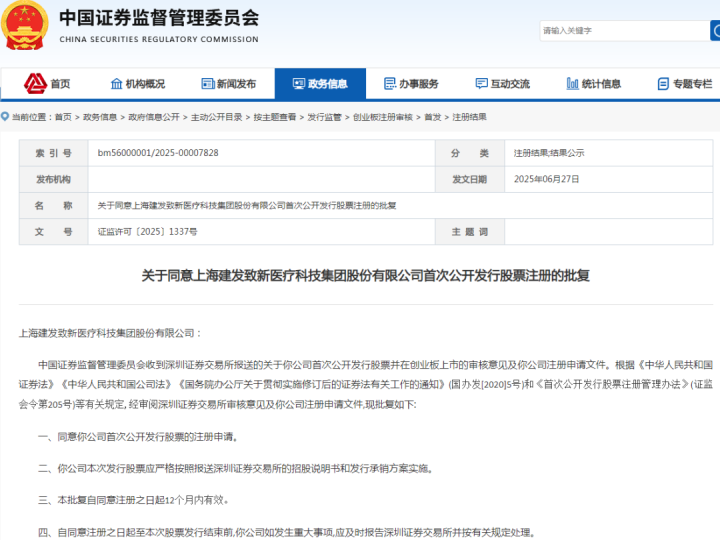Click the 名称 row title text in the table
The image size is (720, 540).
tap(247, 205)
